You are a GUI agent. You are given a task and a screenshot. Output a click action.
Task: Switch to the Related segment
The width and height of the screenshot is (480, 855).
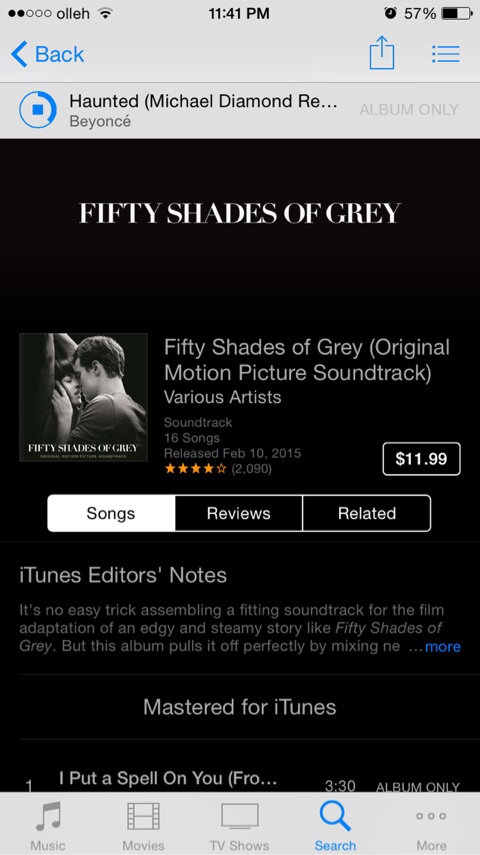click(367, 513)
